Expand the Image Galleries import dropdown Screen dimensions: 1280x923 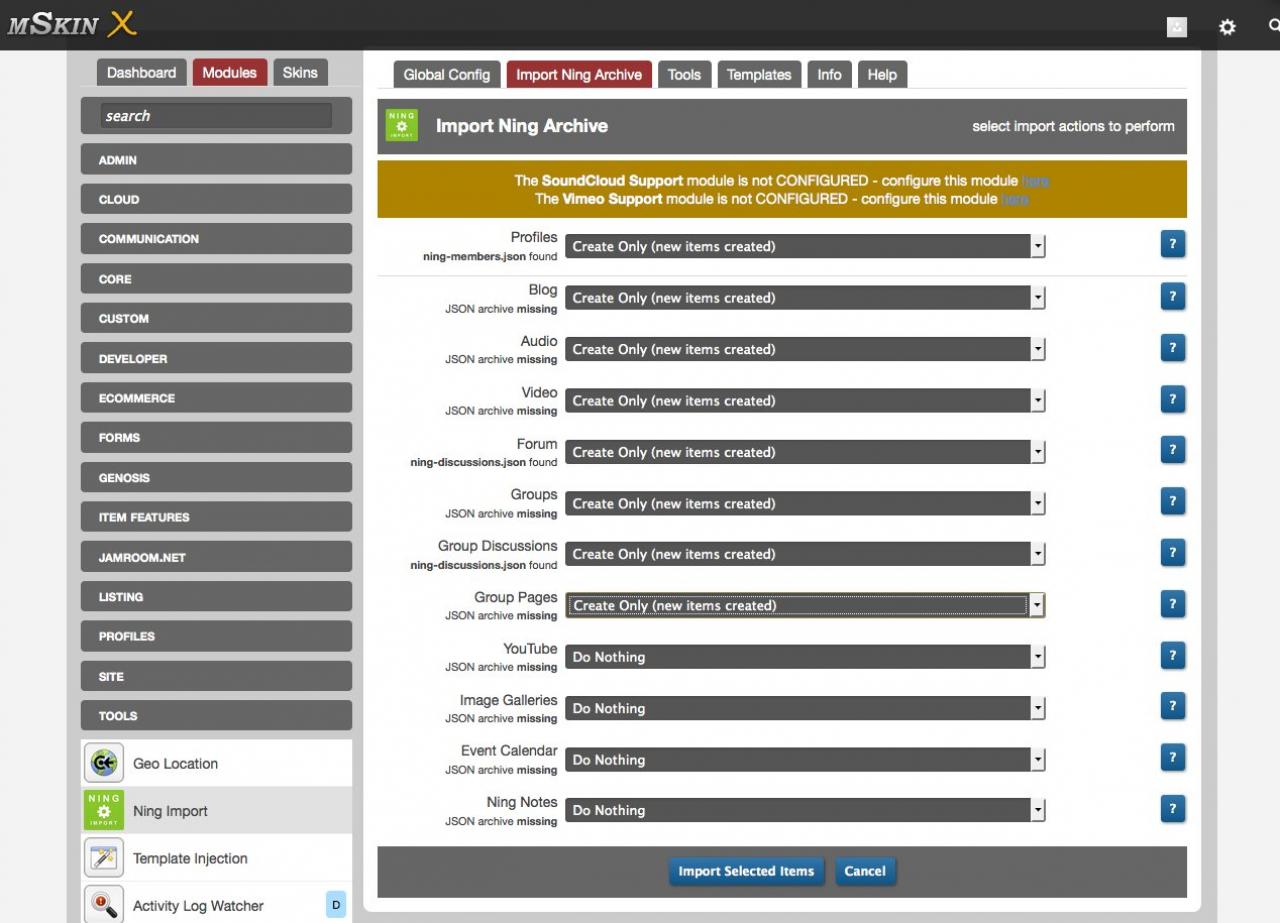click(804, 708)
